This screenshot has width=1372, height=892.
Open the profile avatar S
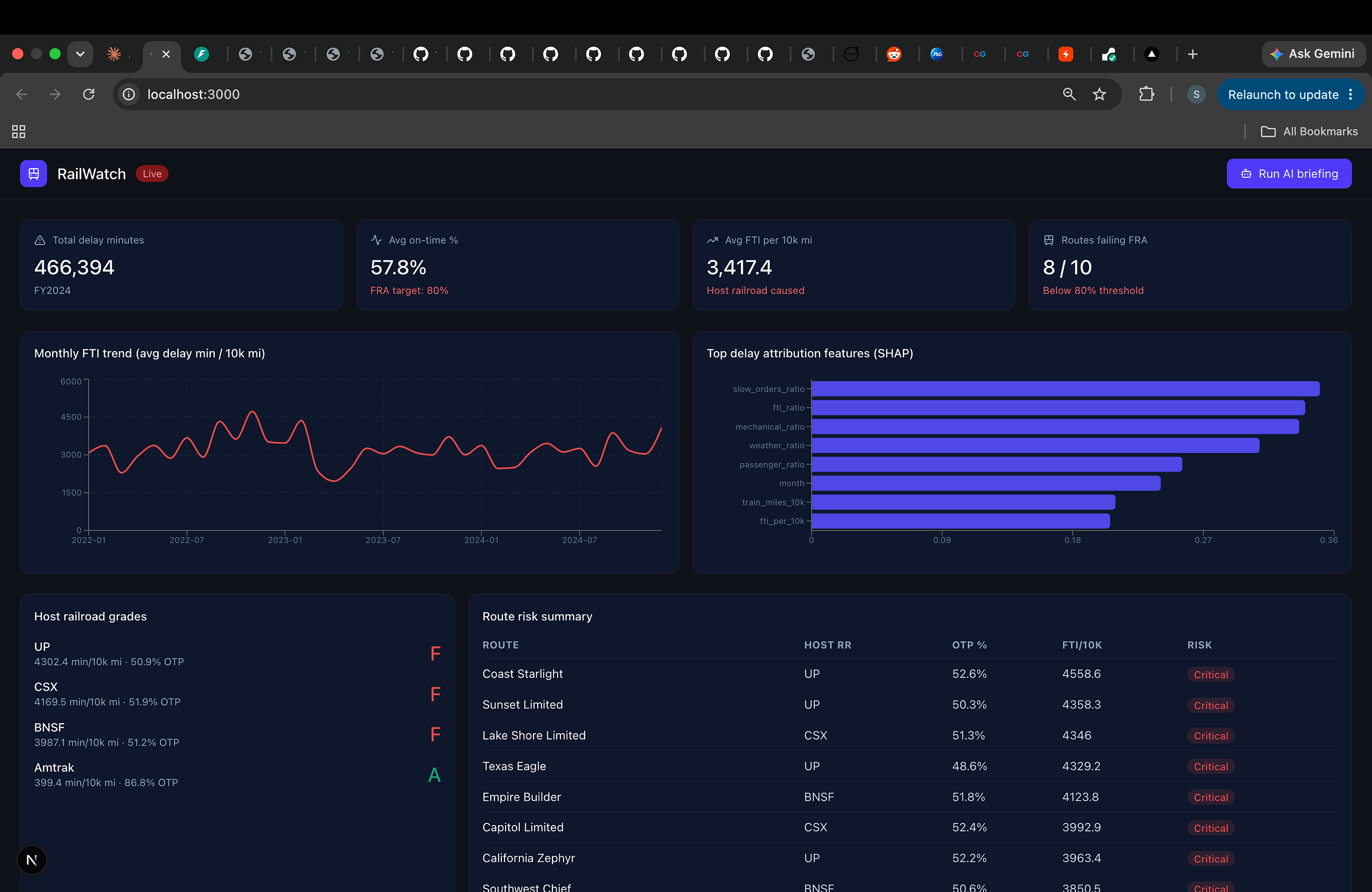click(x=1196, y=94)
